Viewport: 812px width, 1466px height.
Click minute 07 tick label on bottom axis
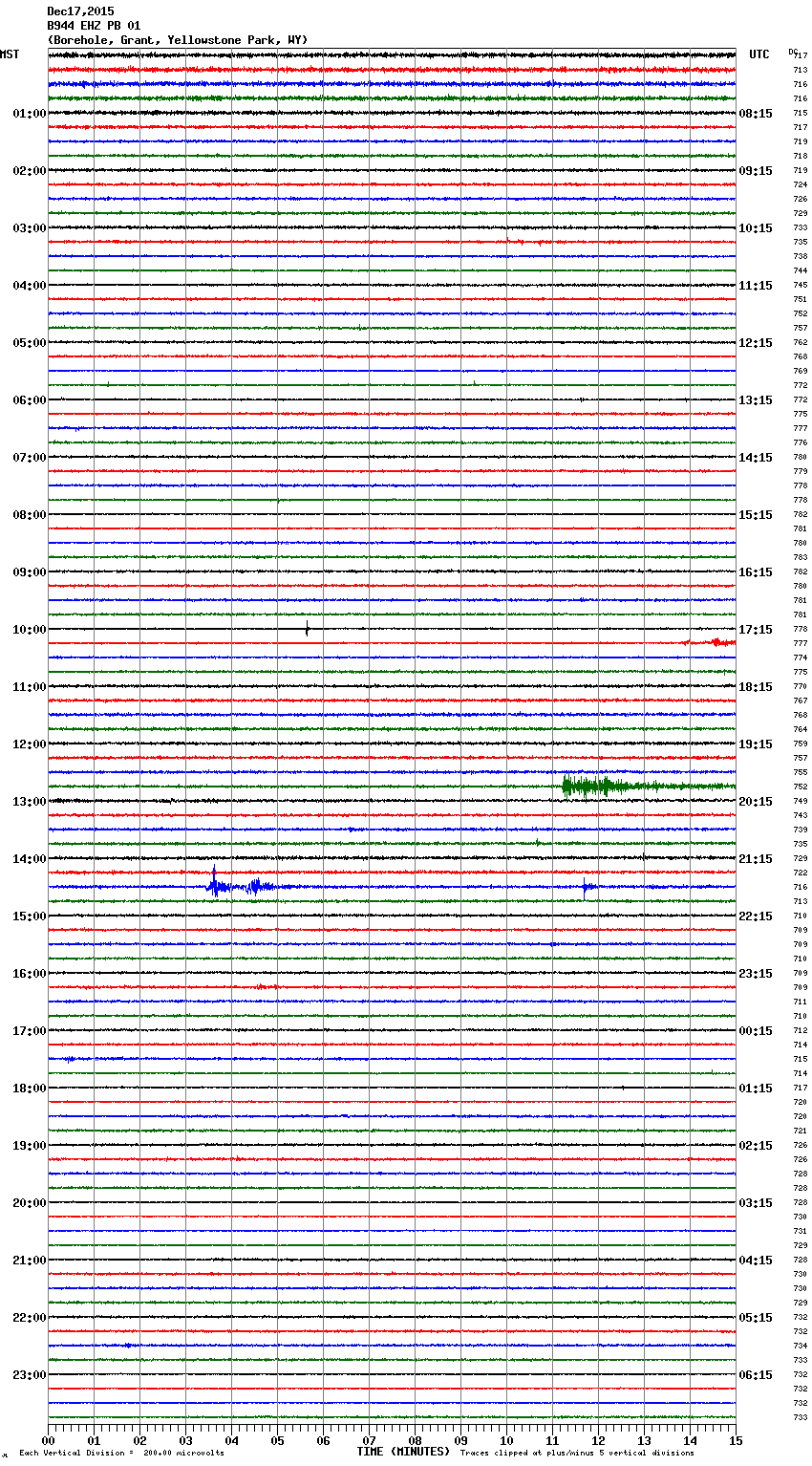369,1440
